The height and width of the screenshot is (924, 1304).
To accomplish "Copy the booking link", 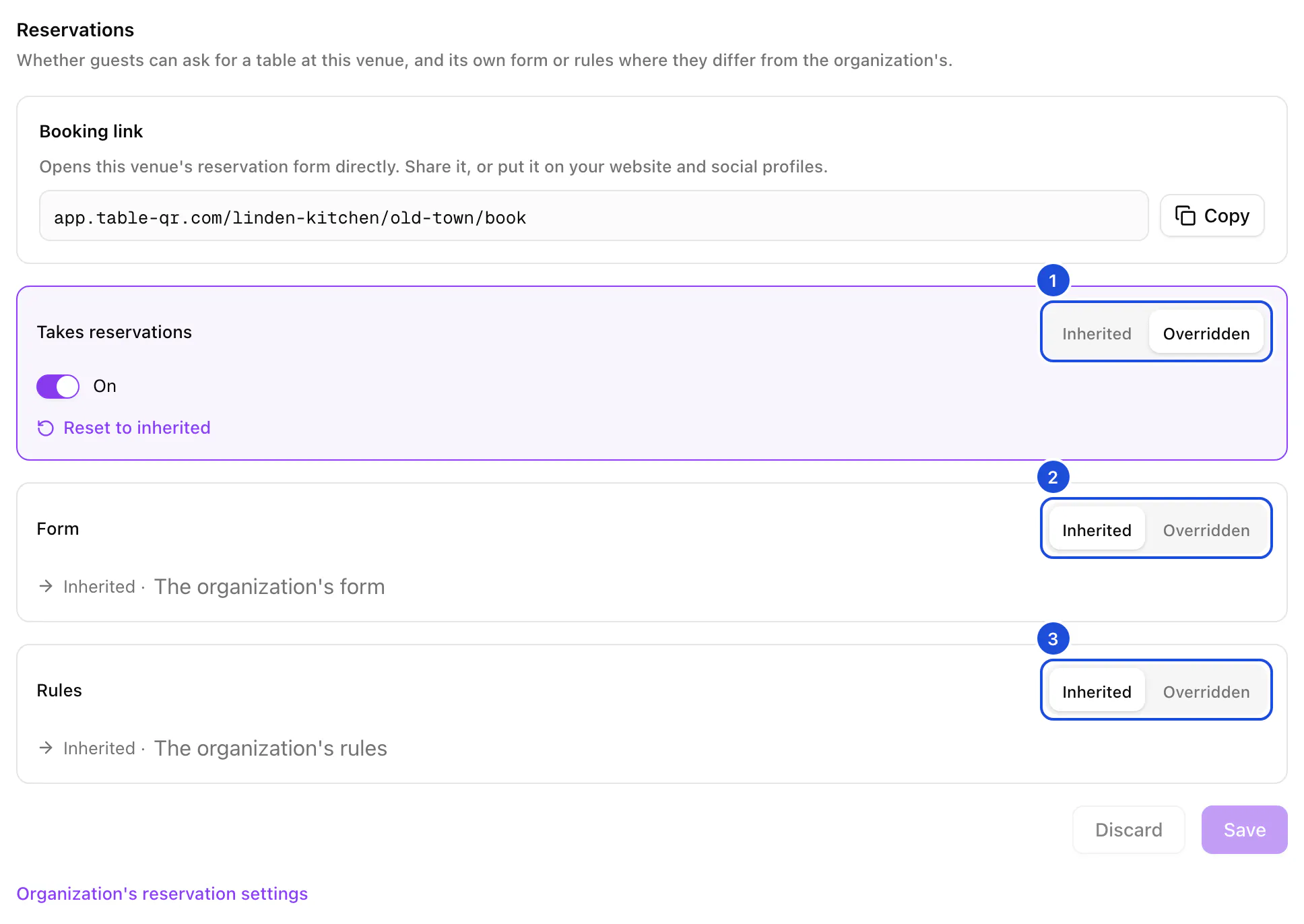I will [x=1212, y=216].
